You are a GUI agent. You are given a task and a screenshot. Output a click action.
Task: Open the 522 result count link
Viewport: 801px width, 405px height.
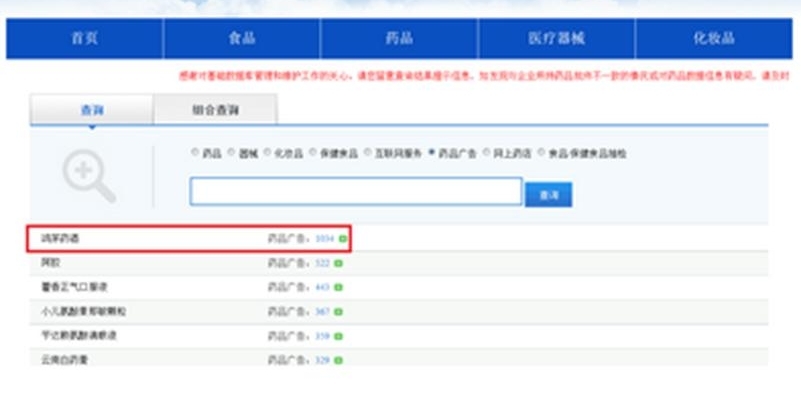322,264
